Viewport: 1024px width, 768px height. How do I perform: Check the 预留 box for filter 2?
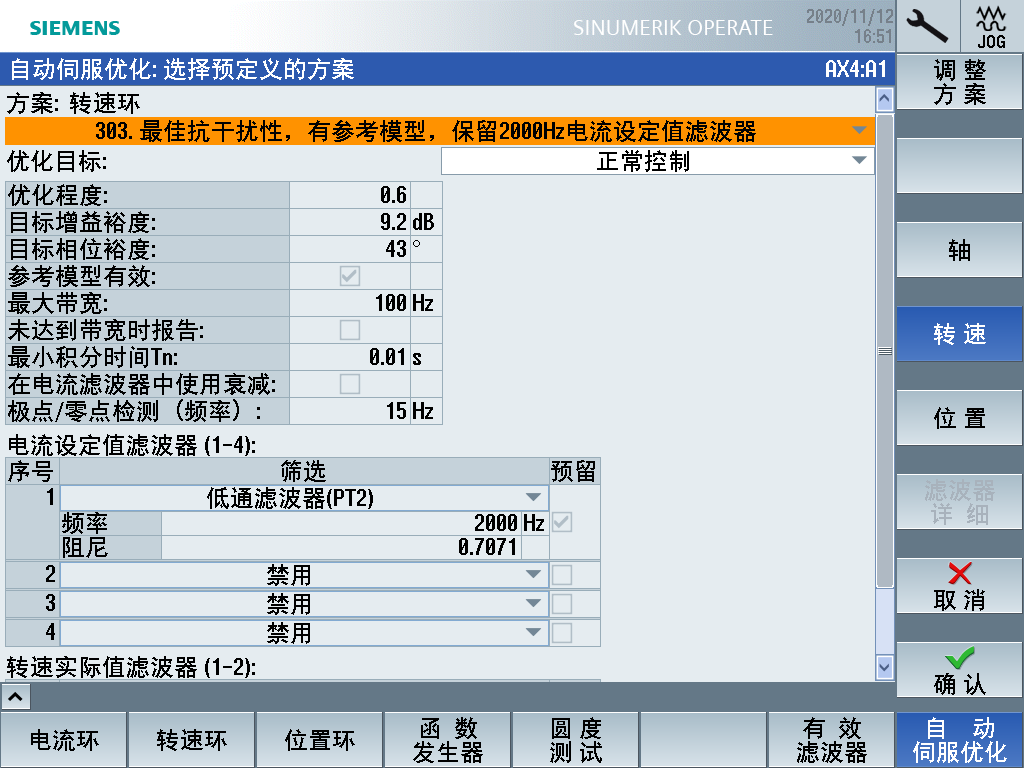(563, 575)
